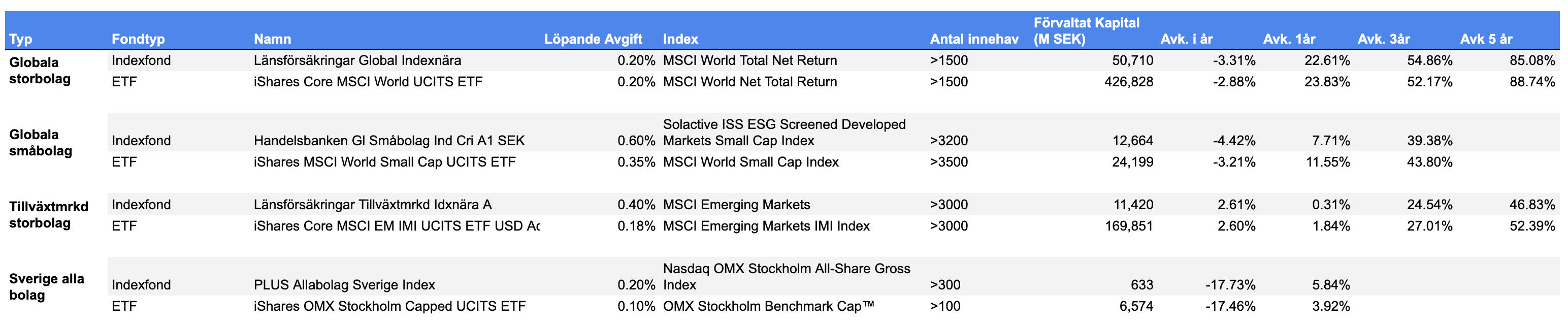Click the 'Avk. 3år' column header

1384,39
